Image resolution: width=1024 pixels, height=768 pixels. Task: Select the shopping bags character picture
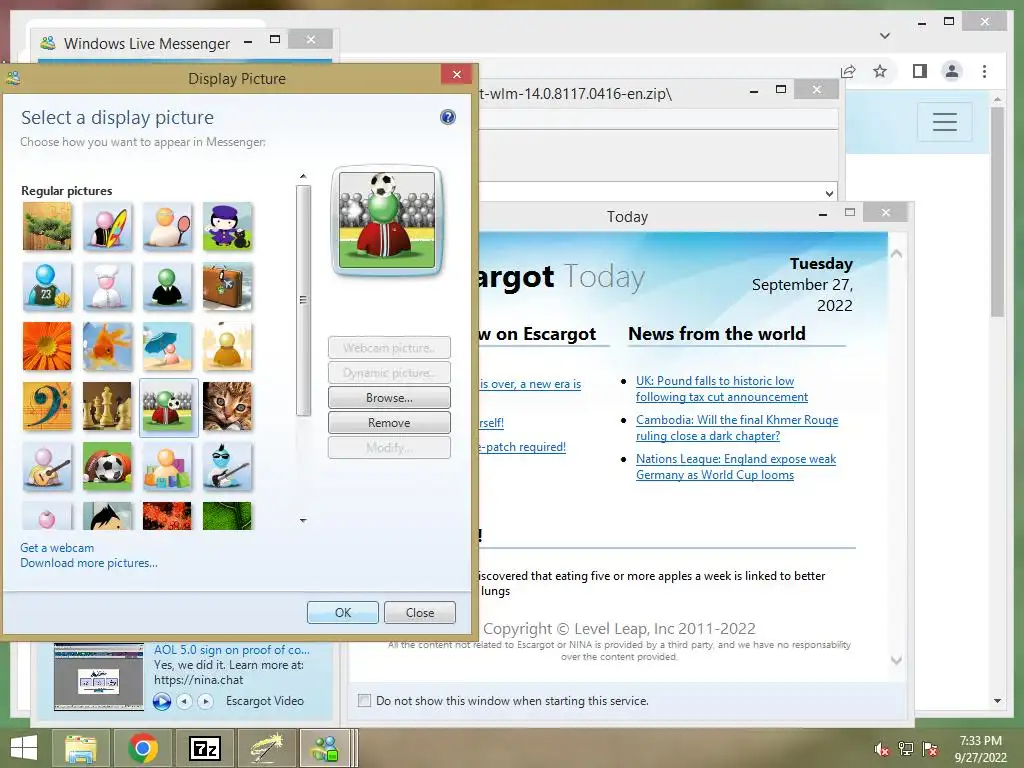tap(167, 467)
